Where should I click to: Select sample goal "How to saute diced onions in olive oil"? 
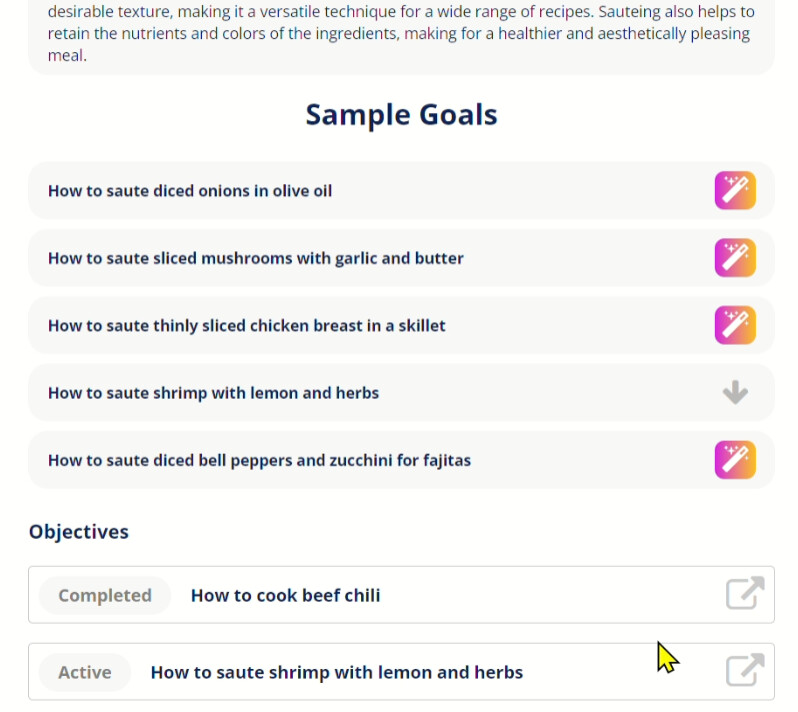[x=190, y=191]
